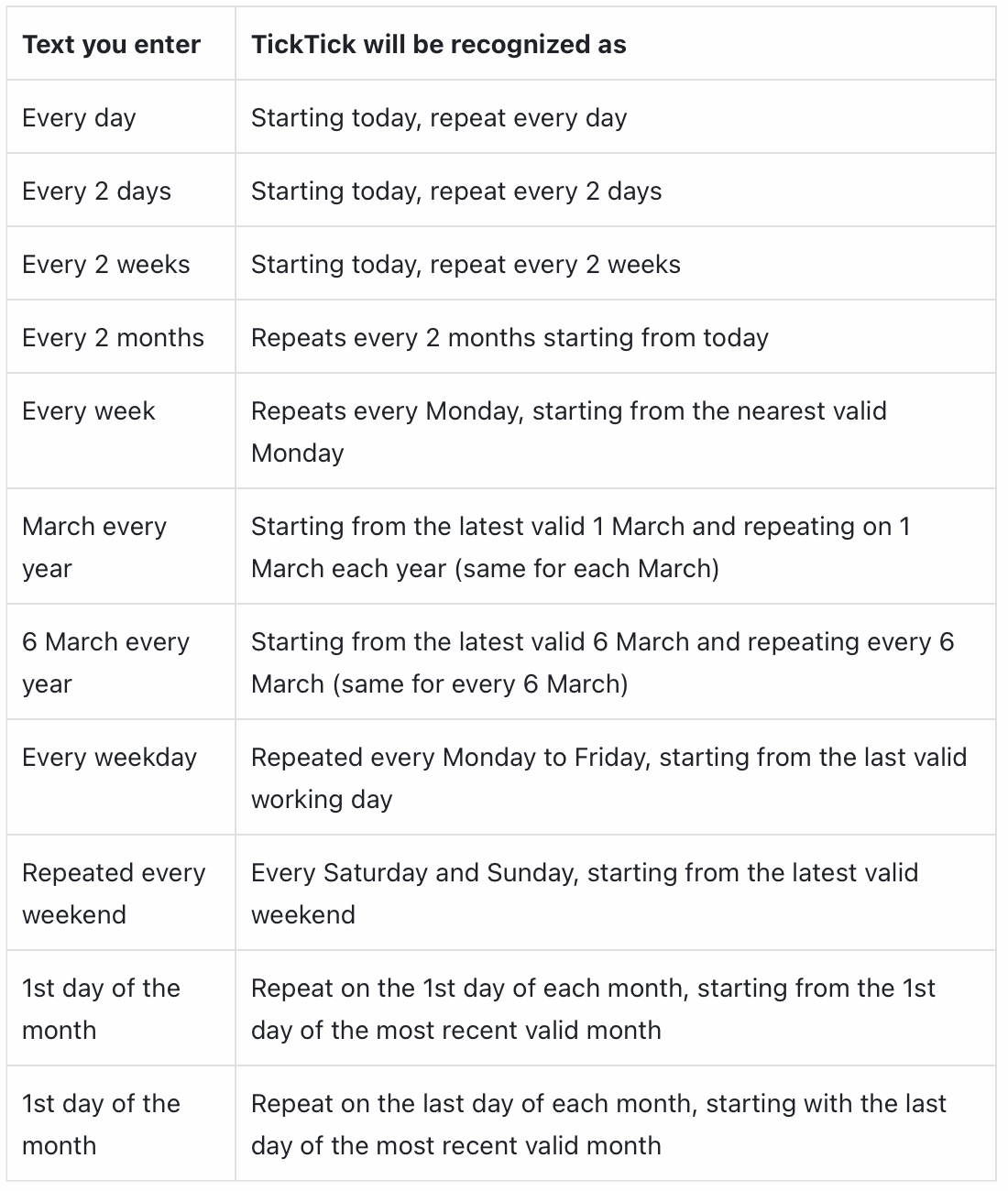Click the "TickTick will be recognized as" header
This screenshot has height=1191, width=1008.
tap(438, 45)
